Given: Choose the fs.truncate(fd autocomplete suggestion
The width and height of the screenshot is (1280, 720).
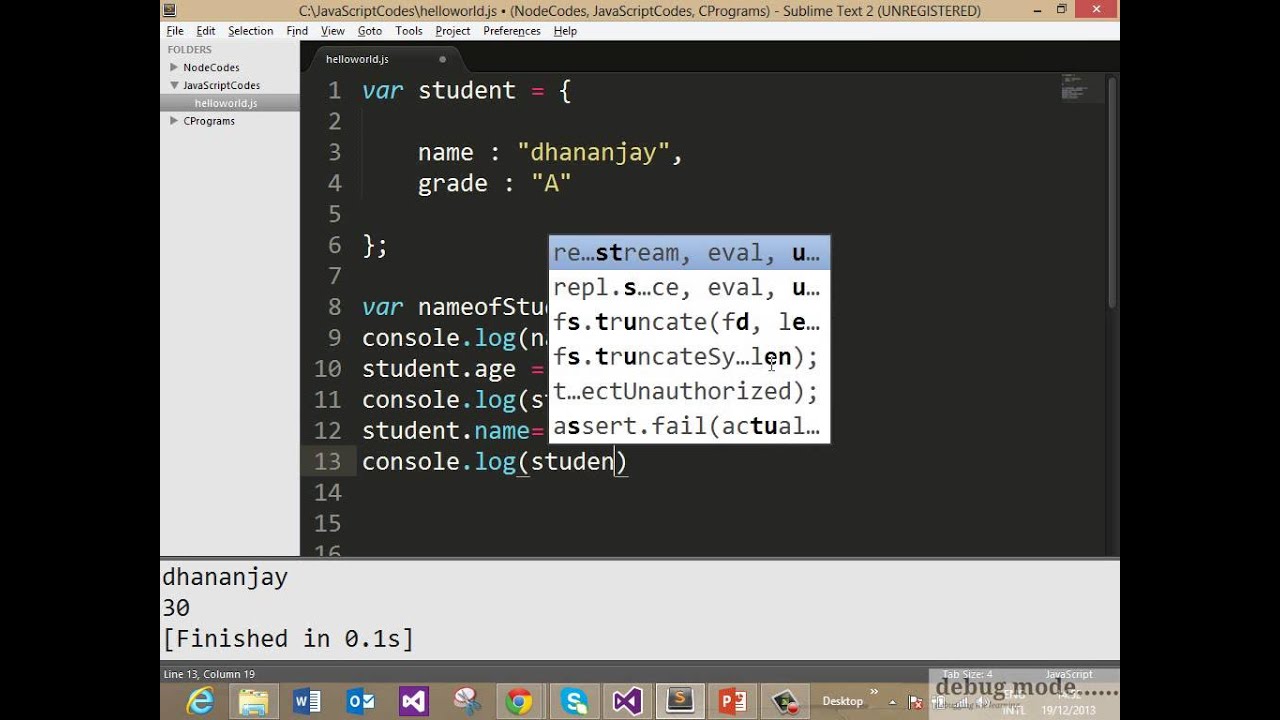Looking at the screenshot, I should pos(689,322).
